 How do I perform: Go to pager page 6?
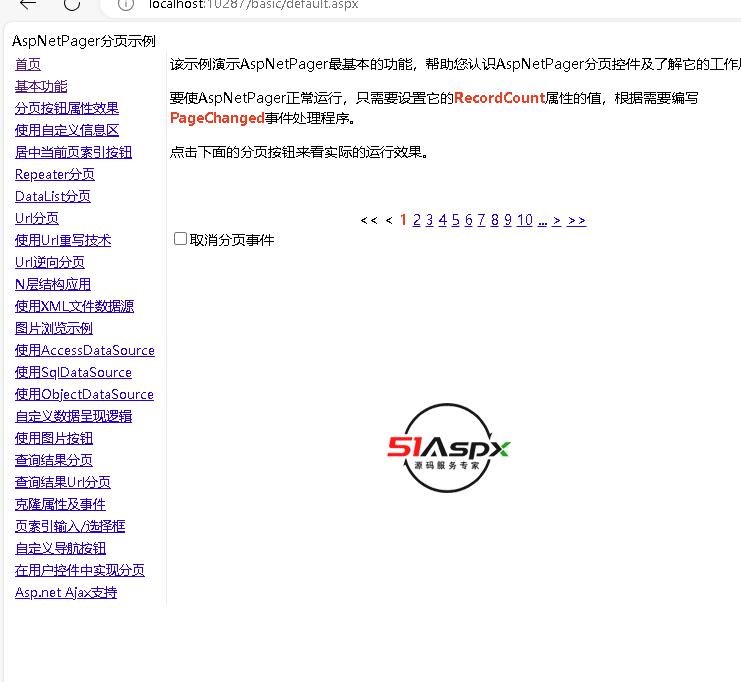[468, 220]
